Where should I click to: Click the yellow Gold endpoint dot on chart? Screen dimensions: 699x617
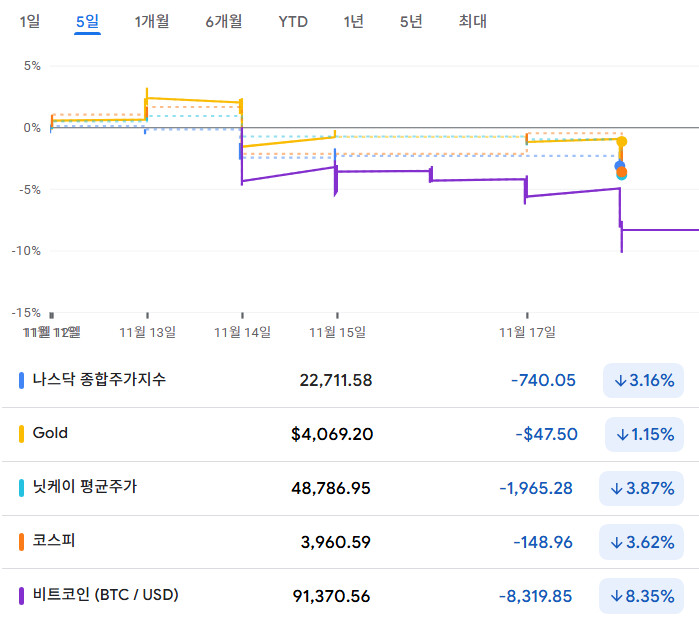click(622, 141)
